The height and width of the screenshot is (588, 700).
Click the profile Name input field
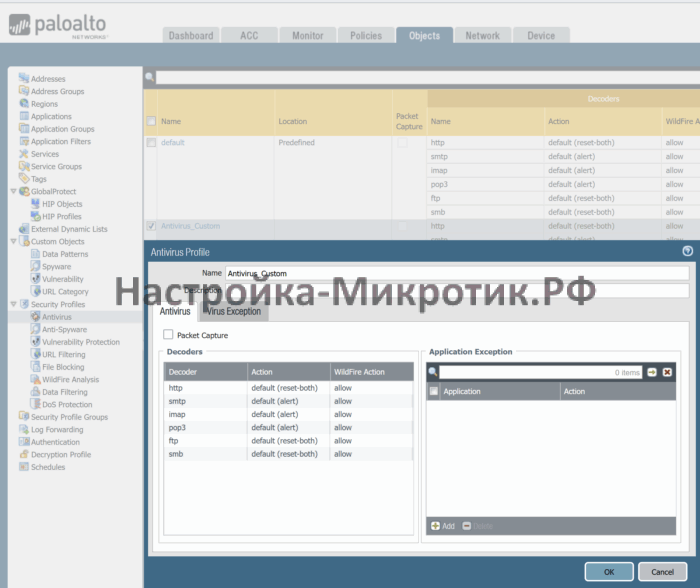457,273
